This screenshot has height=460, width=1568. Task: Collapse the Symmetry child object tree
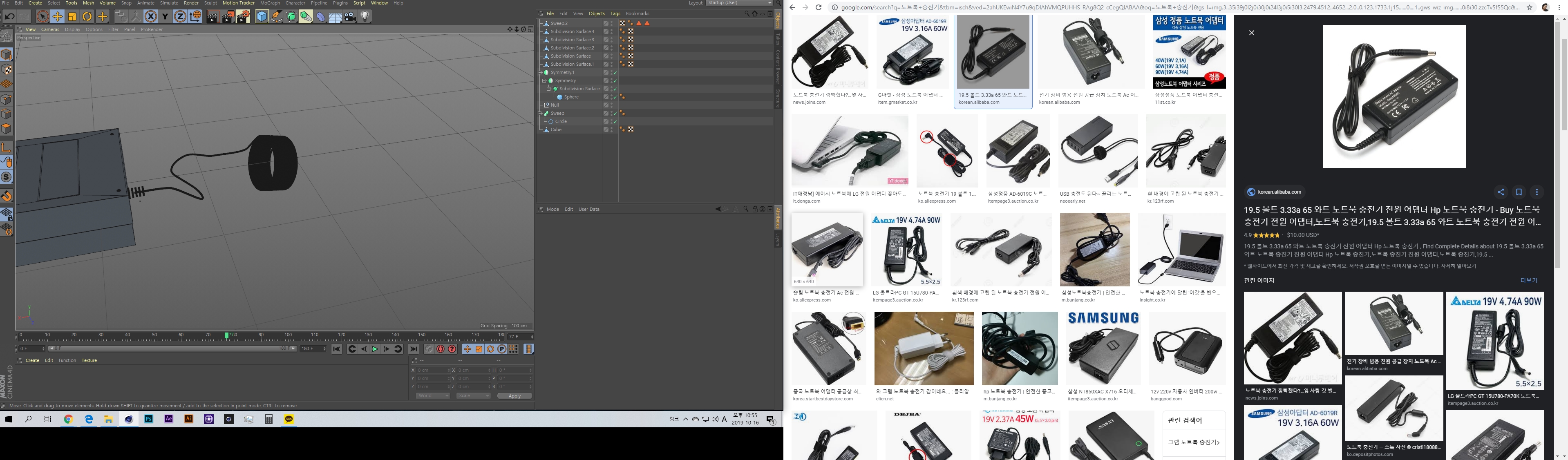(544, 80)
